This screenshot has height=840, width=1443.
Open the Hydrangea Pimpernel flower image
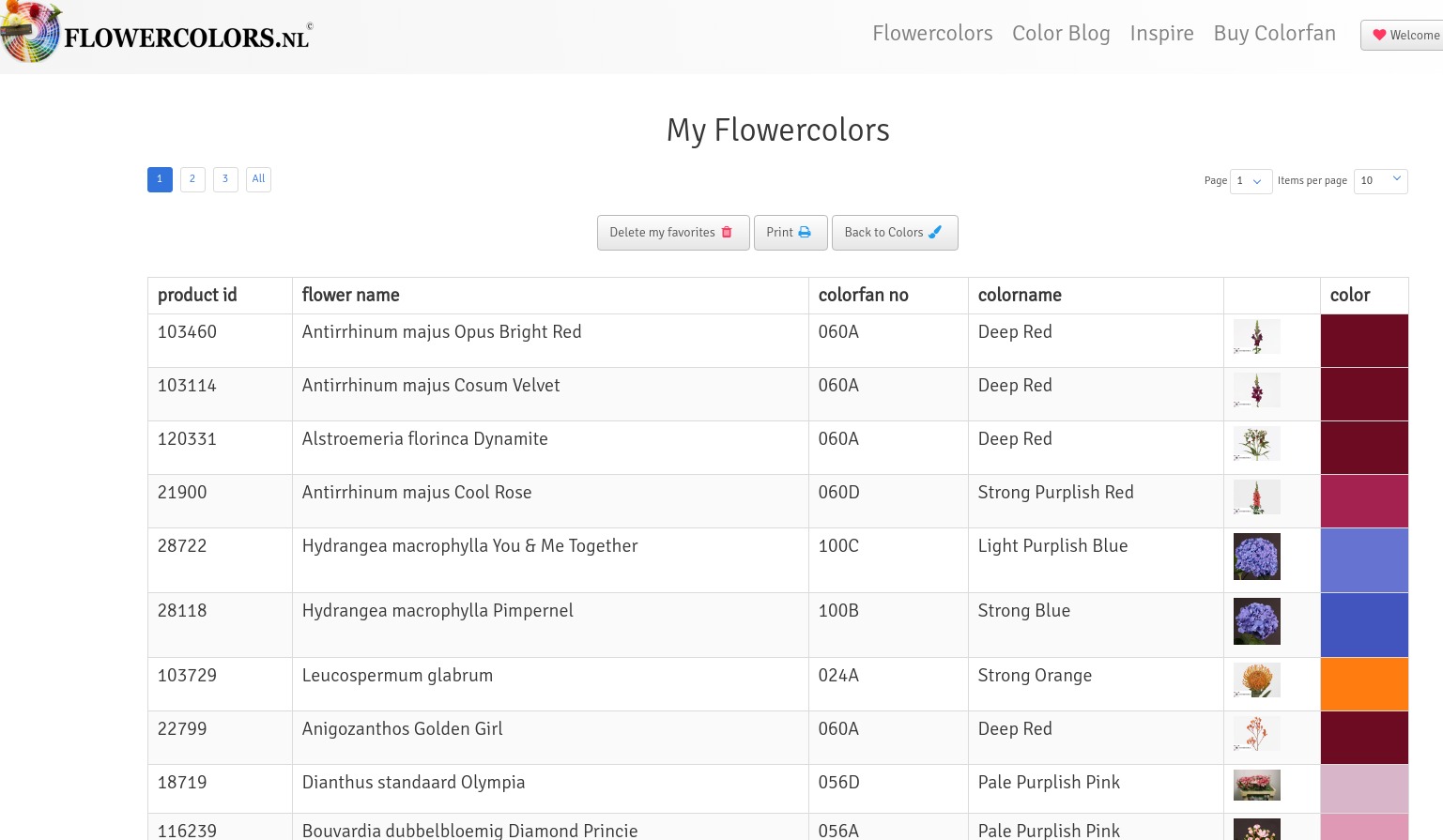pyautogui.click(x=1256, y=621)
